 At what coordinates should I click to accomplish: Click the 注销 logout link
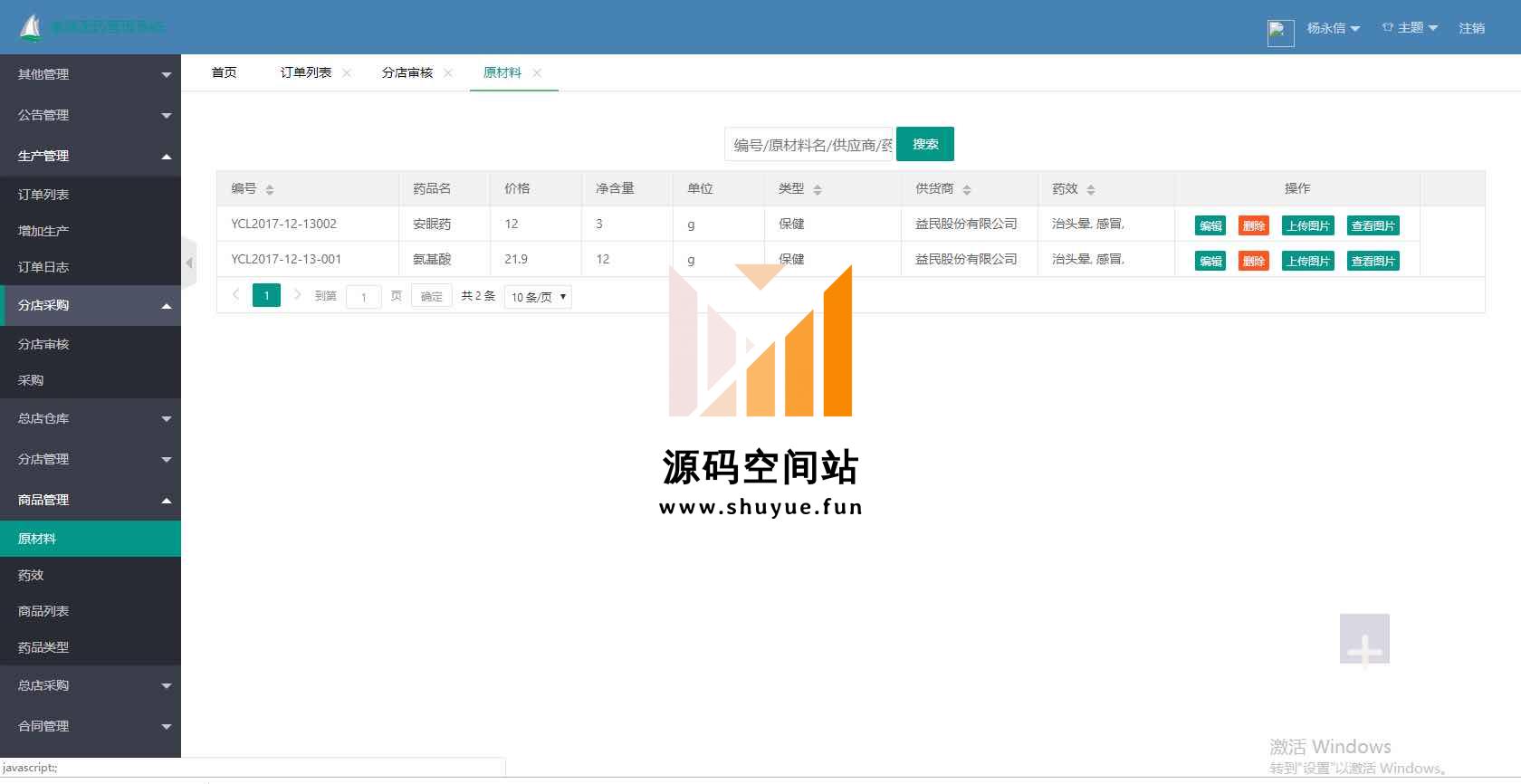coord(1471,28)
